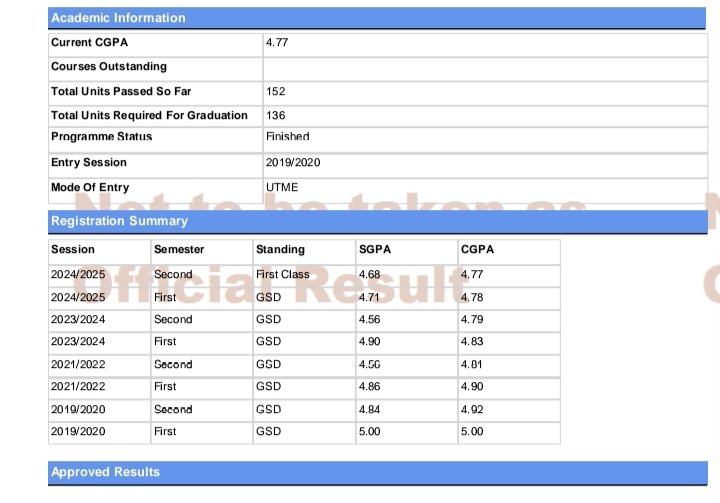The width and height of the screenshot is (720, 503).
Task: Click the Current CGPA value 4.77
Action: click(x=277, y=42)
